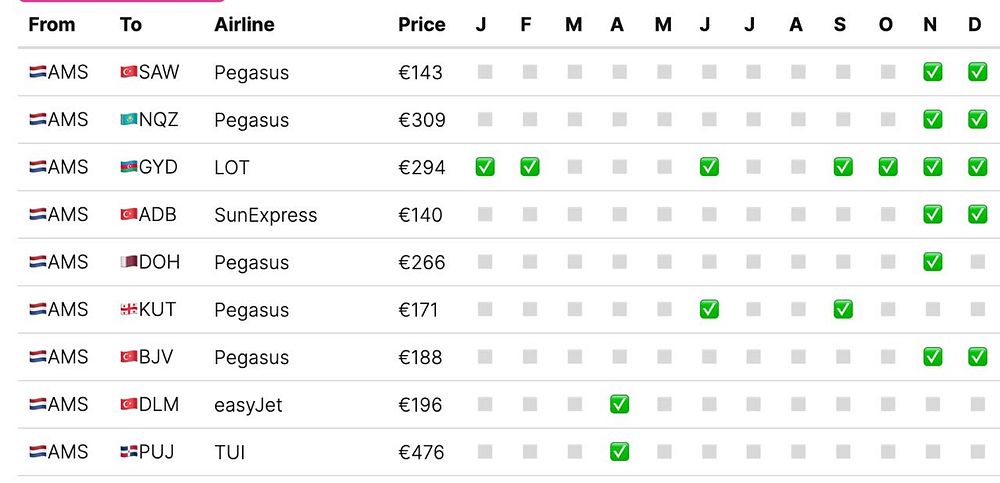Viewport: 1000px width, 483px height.
Task: Click the Netherlands flag in the SAW row
Action: tap(38, 72)
